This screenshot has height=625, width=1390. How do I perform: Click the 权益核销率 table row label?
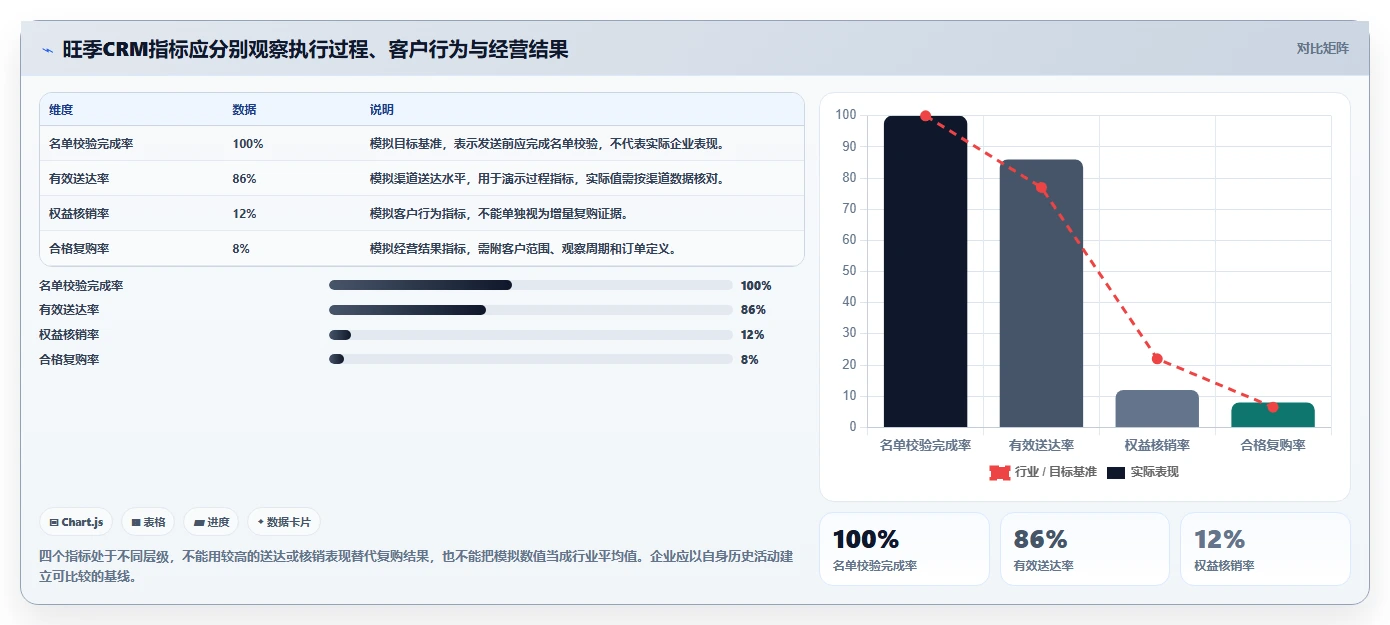79,214
